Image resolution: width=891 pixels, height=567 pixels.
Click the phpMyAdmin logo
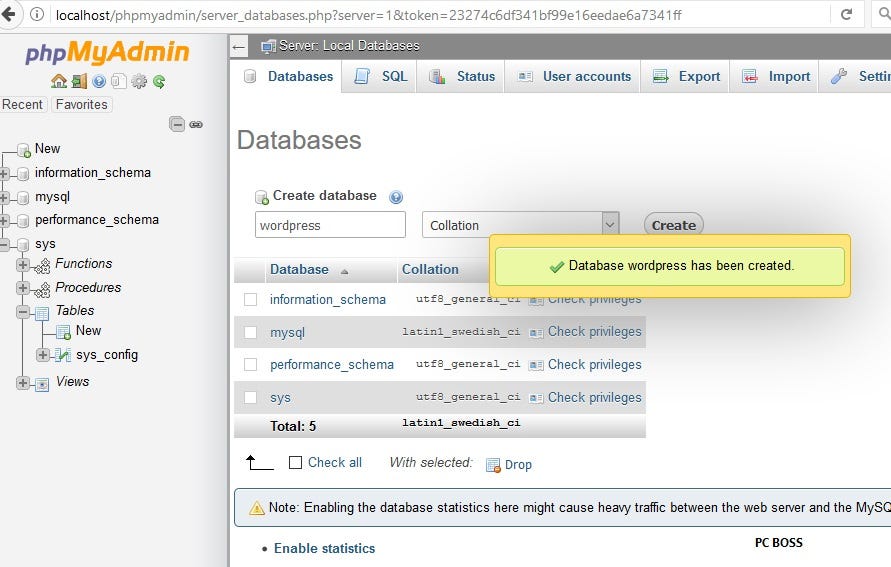point(107,53)
